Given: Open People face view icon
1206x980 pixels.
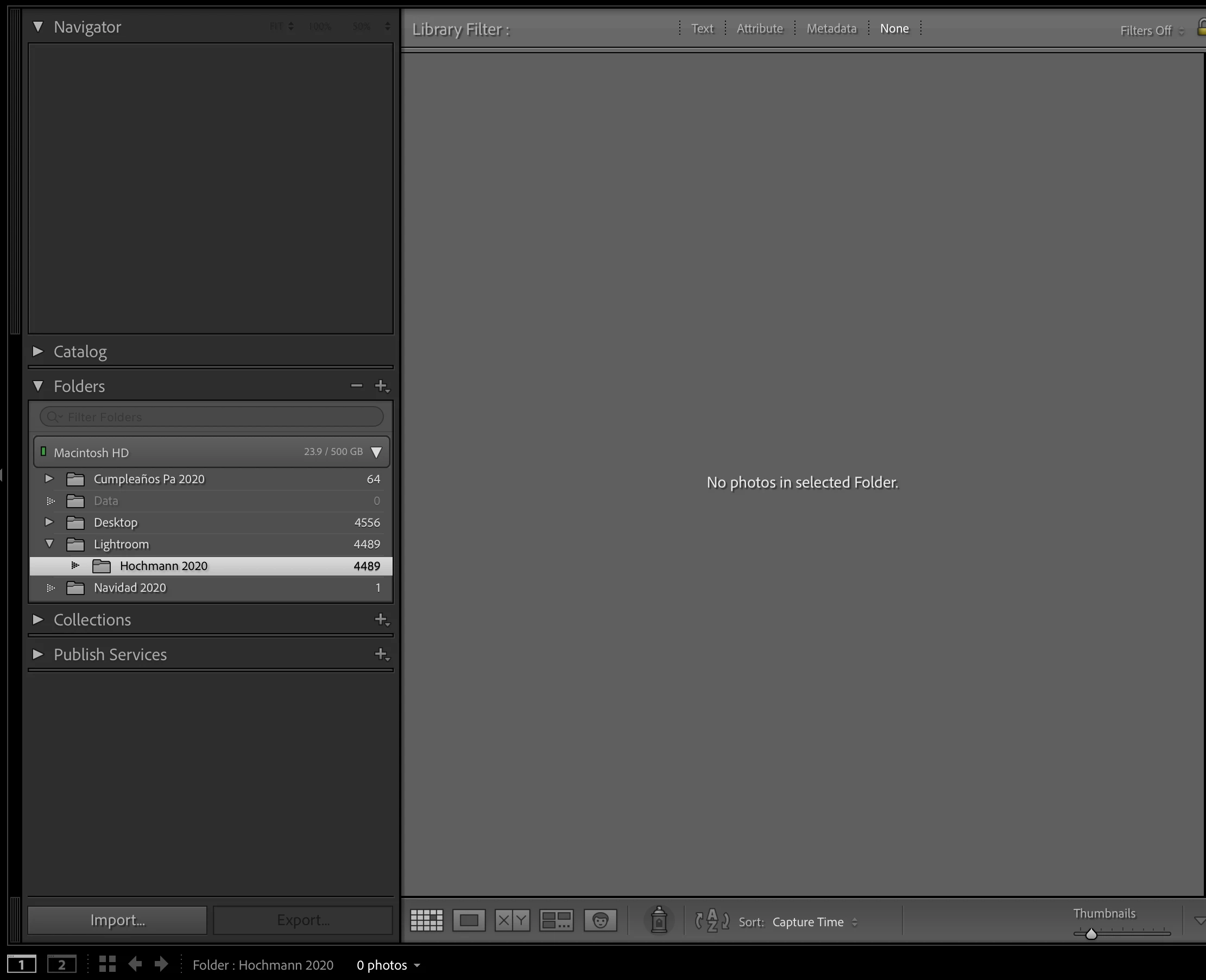Looking at the screenshot, I should (x=600, y=920).
